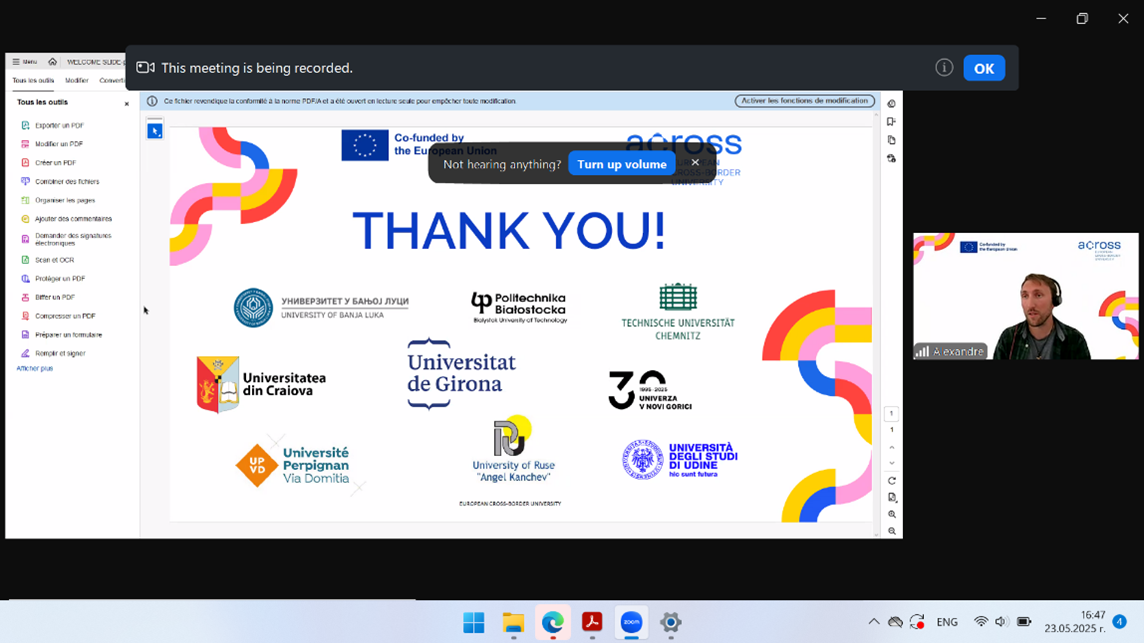
Task: Click the Exporter un PDF tool icon
Action: [25, 126]
